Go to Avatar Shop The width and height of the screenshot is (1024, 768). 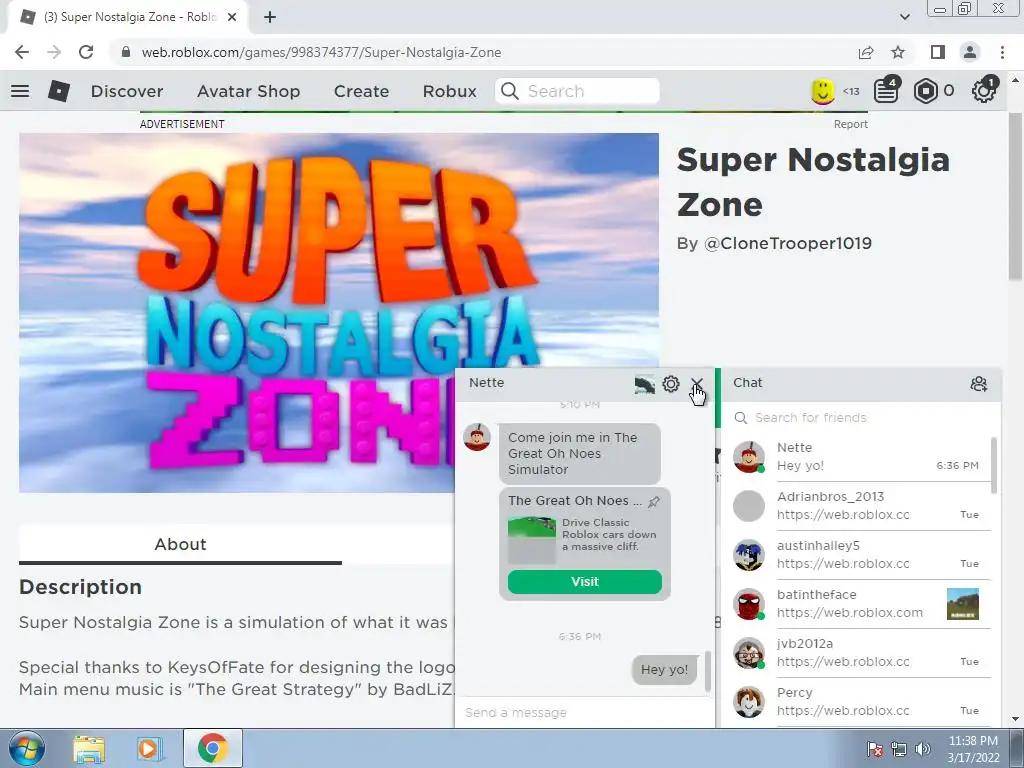tap(248, 91)
